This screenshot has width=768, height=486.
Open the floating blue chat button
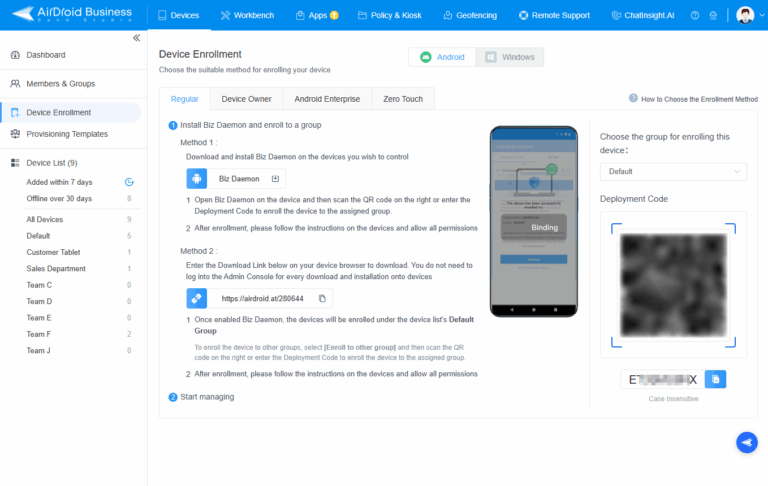tap(747, 442)
